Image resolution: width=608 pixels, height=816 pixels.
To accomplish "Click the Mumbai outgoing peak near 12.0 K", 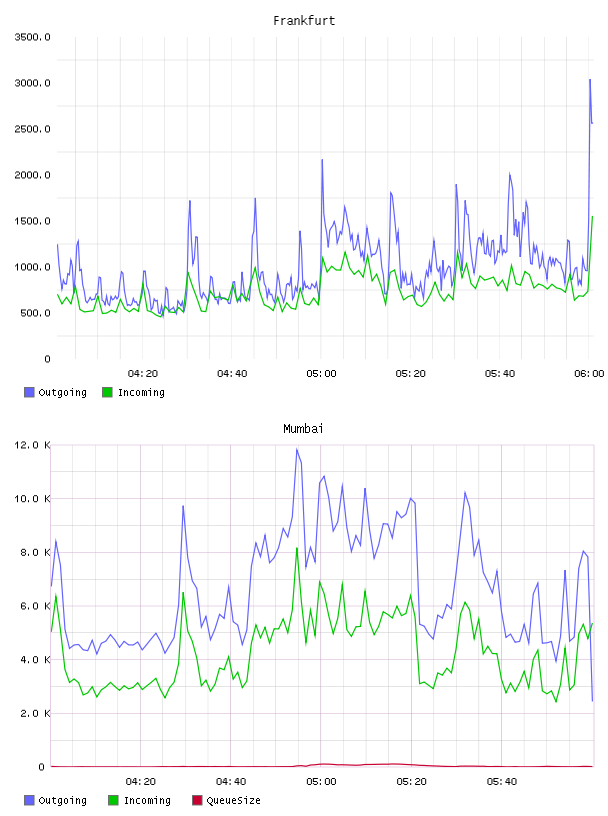I will 297,449.
